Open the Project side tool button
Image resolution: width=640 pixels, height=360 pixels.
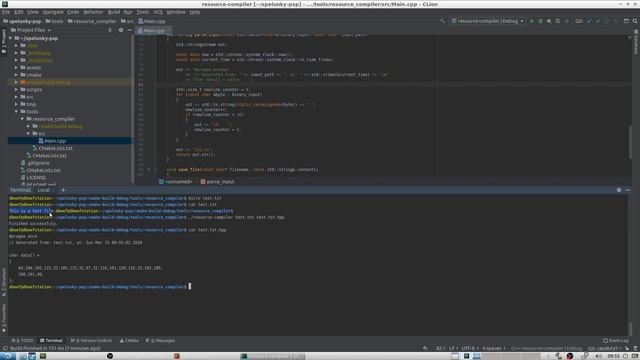(4, 41)
